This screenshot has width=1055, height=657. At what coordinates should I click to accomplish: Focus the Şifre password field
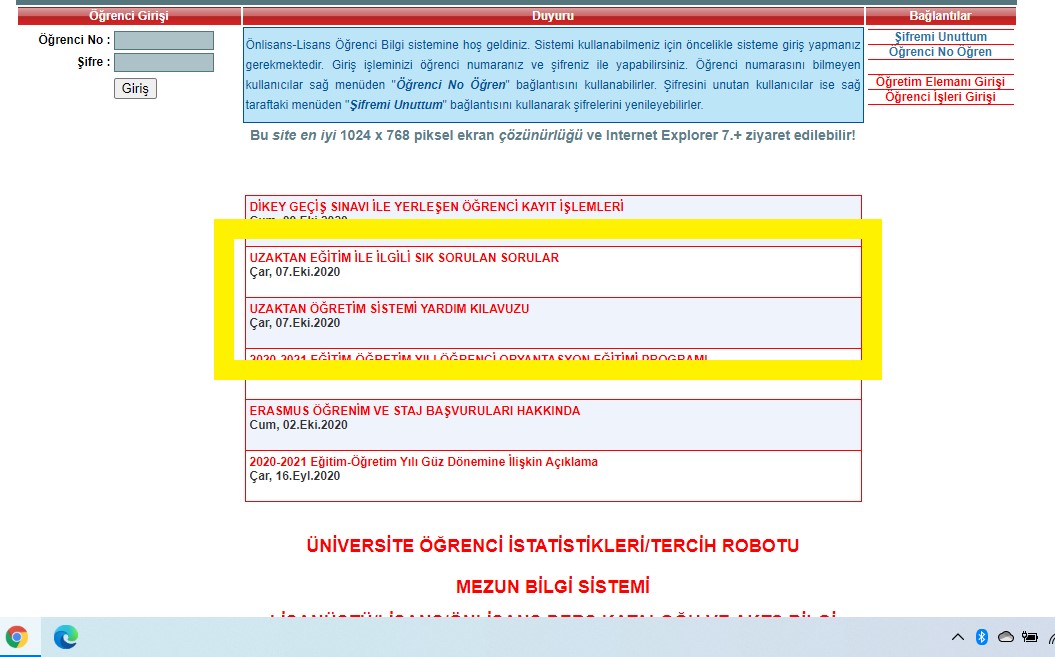(x=164, y=63)
